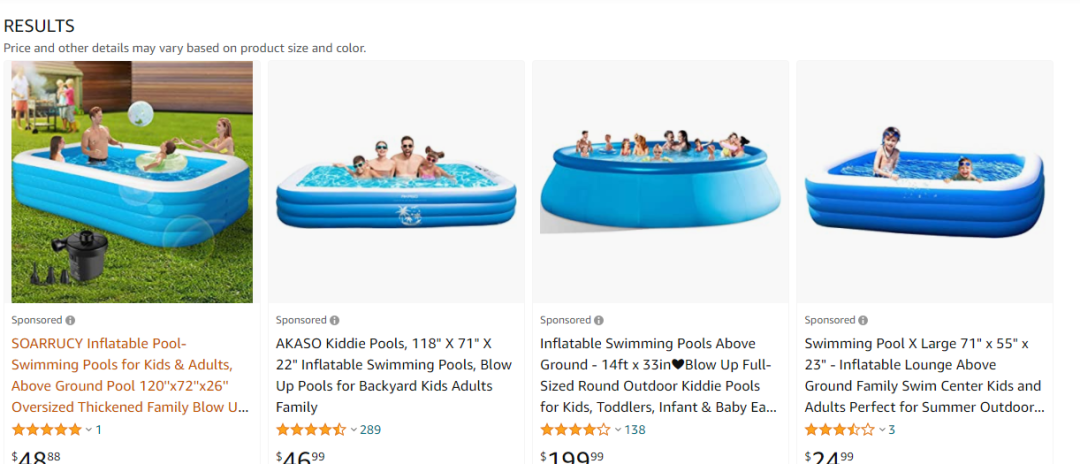Click info icon beside X Large pool Sponsored label

(862, 320)
